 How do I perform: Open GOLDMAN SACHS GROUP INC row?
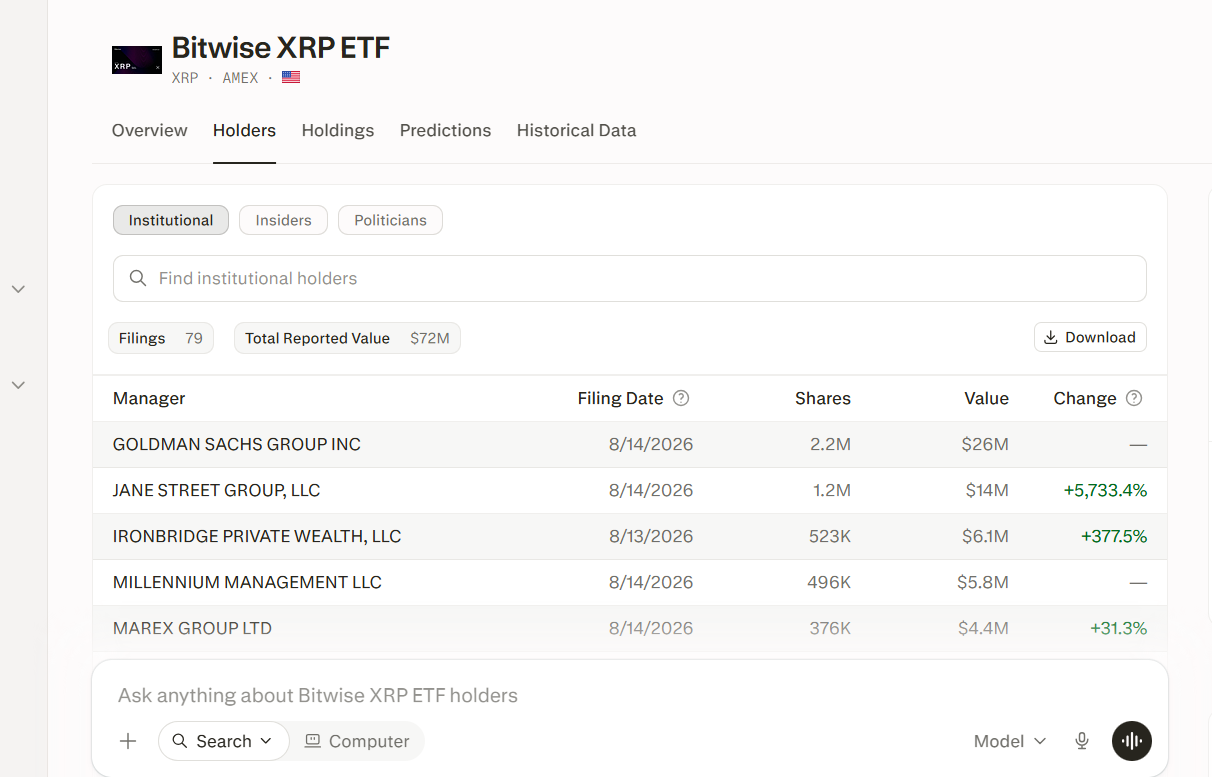630,444
